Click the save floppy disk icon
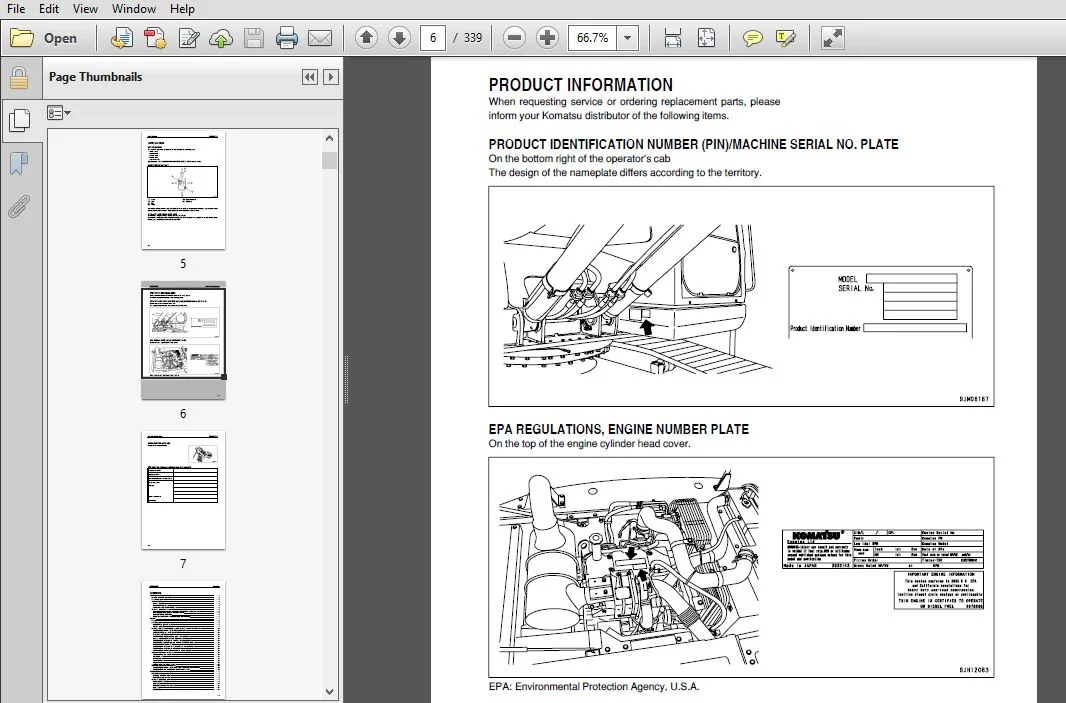Image resolution: width=1066 pixels, height=703 pixels. [254, 38]
